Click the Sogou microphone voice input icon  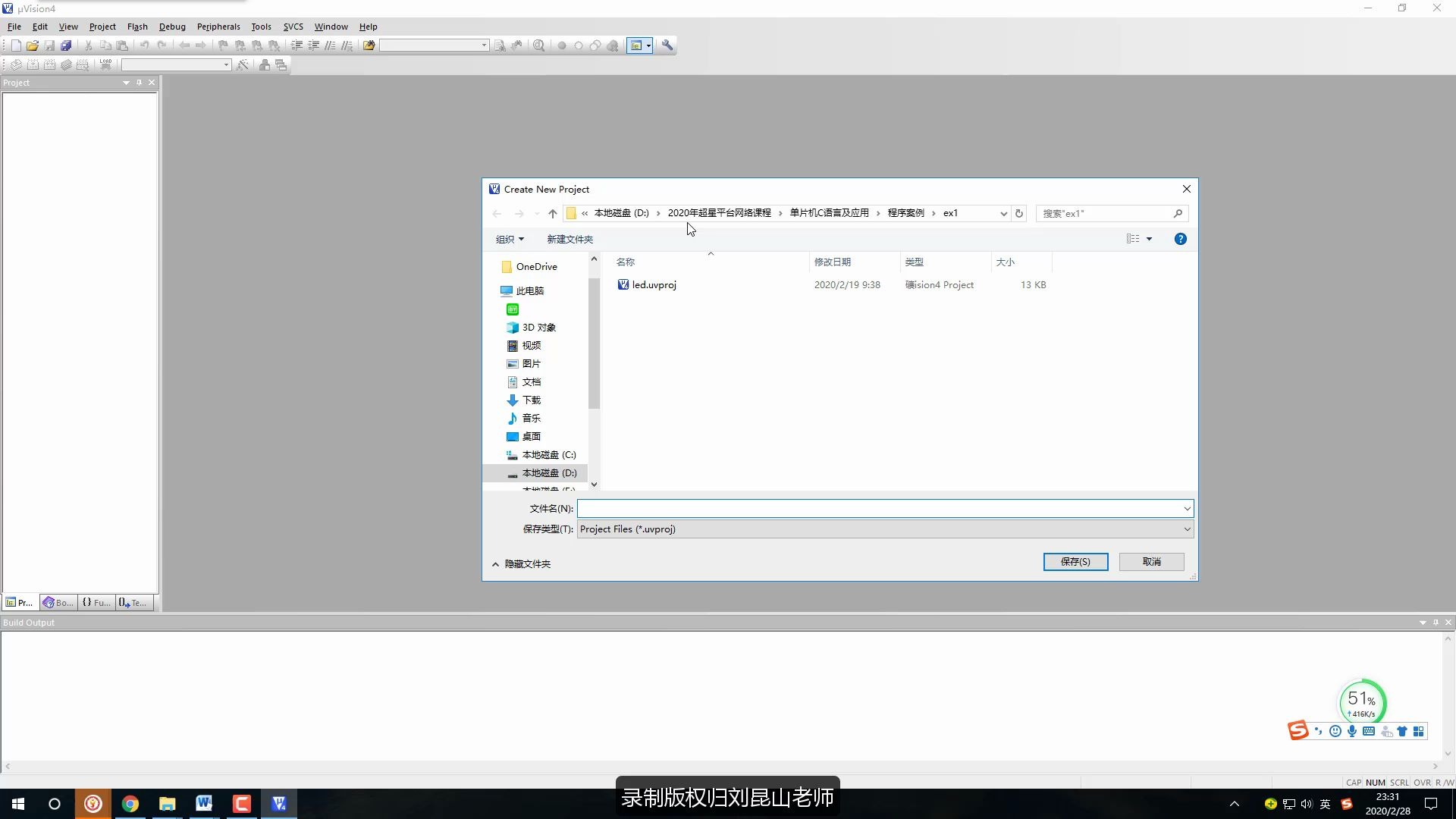[1351, 731]
